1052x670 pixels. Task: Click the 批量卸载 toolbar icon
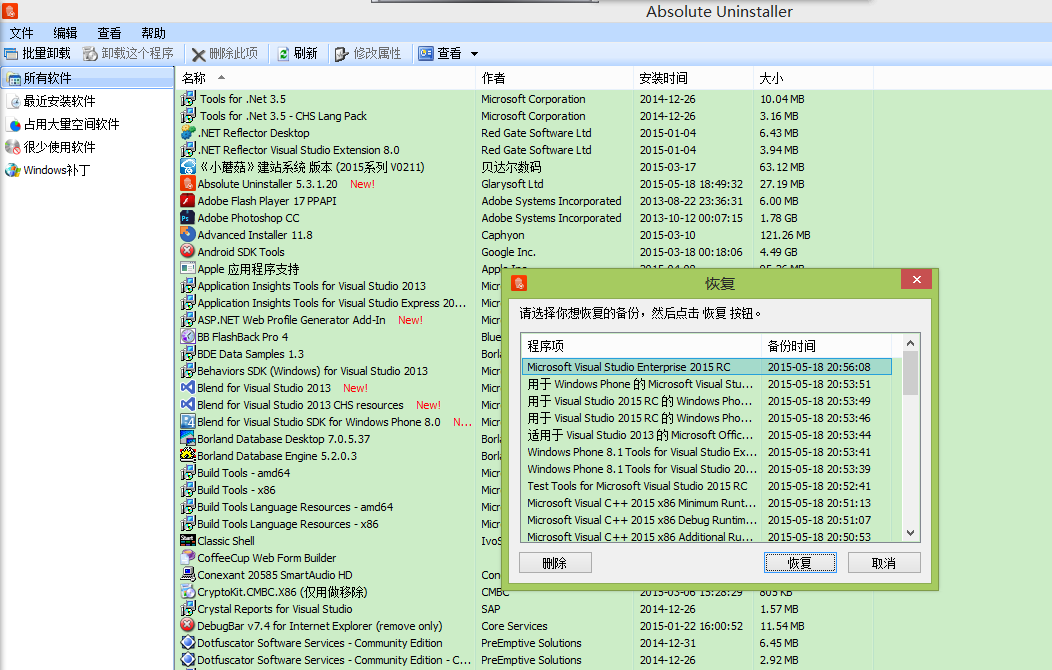click(x=11, y=54)
